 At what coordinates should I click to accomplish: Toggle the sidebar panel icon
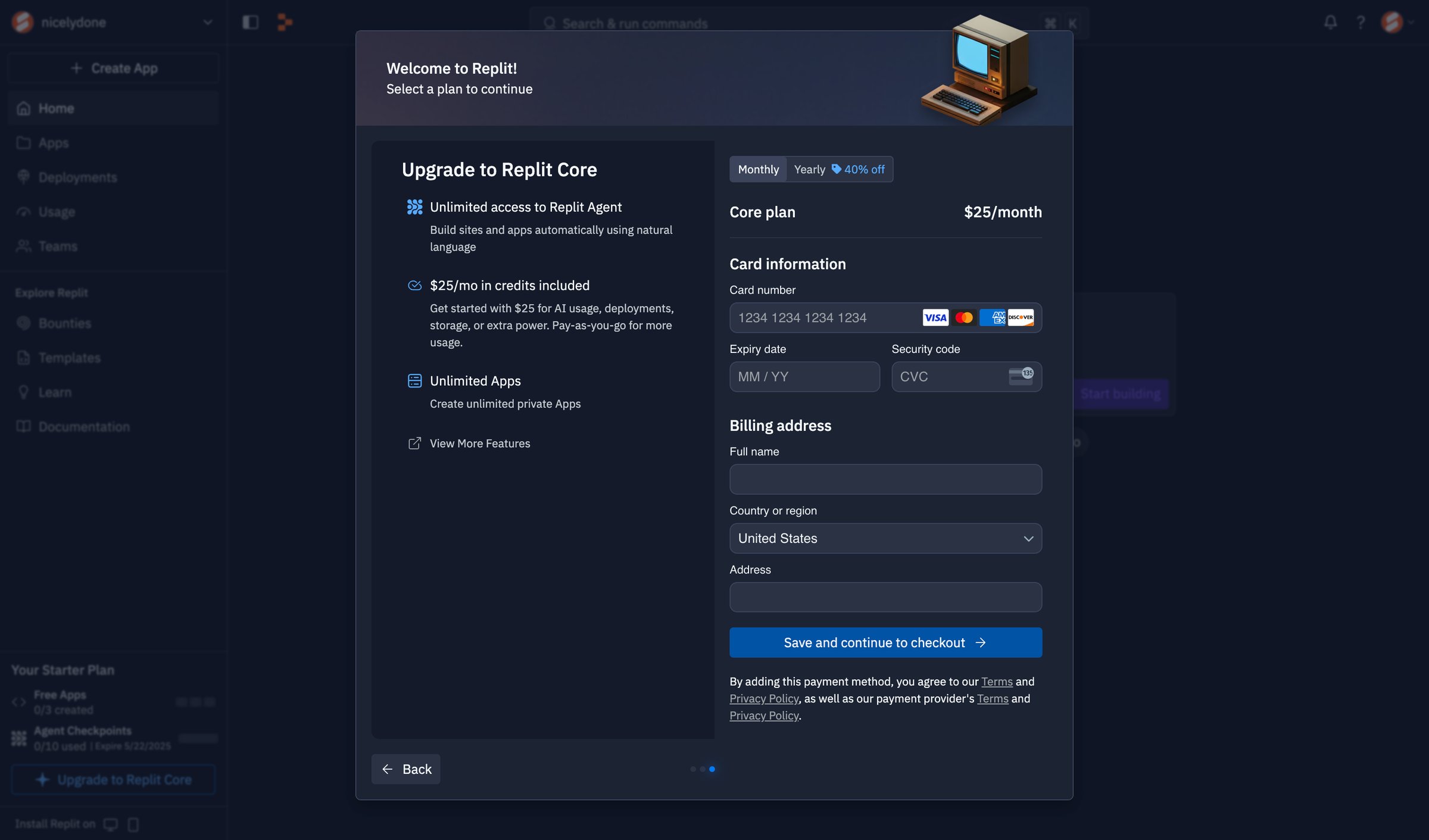(x=250, y=23)
